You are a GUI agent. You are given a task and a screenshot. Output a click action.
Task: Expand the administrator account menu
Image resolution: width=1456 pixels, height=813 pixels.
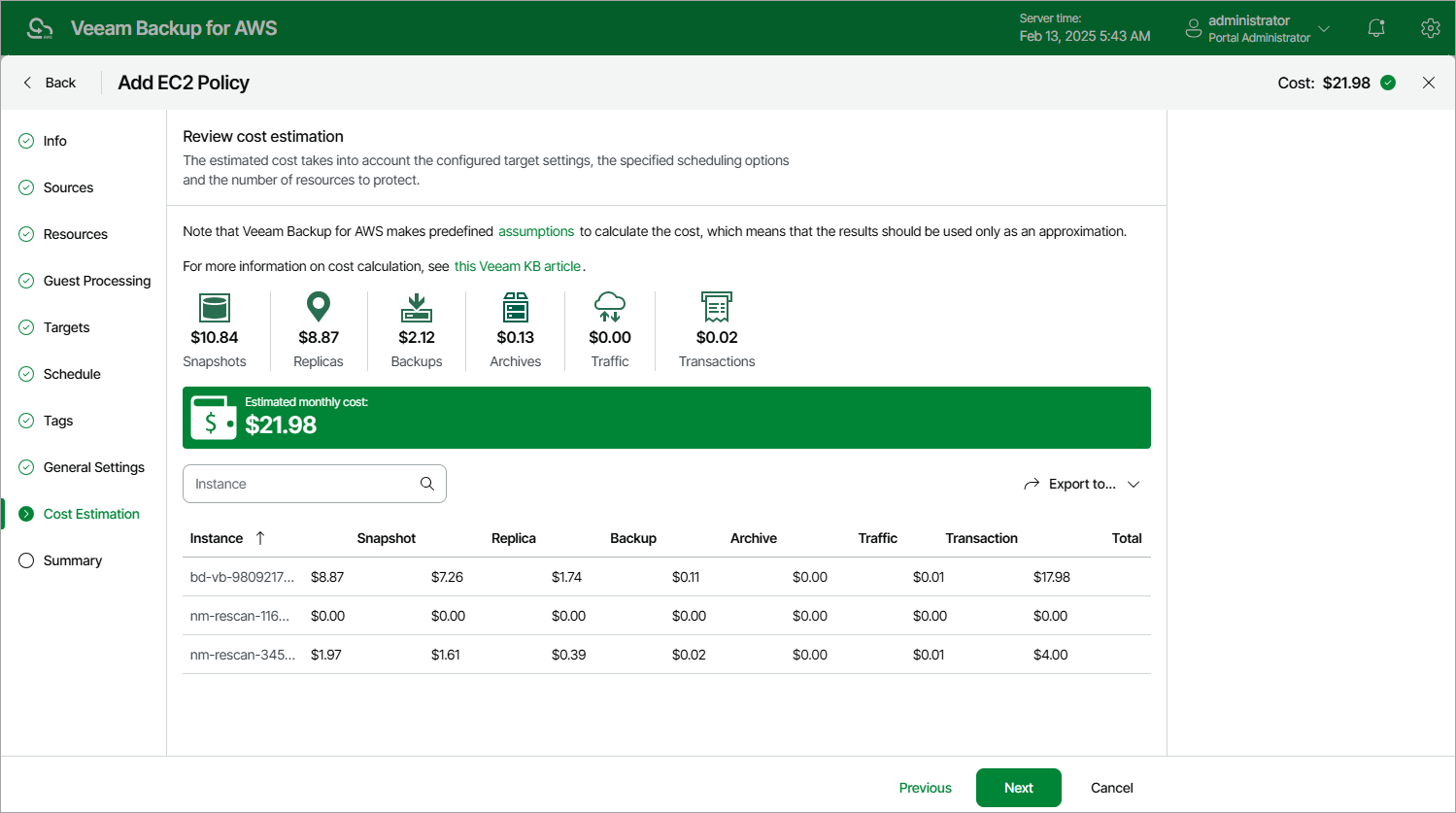1324,28
